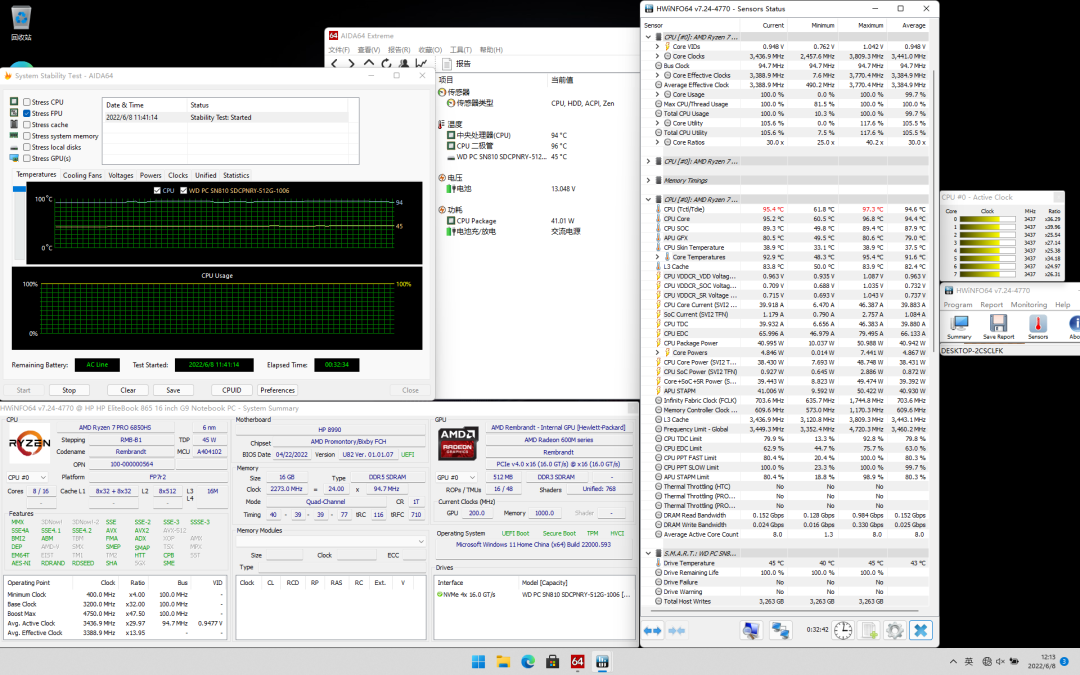Viewport: 1080px width, 675px height.
Task: Switch to the Cooling Fans tab
Action: pyautogui.click(x=82, y=175)
